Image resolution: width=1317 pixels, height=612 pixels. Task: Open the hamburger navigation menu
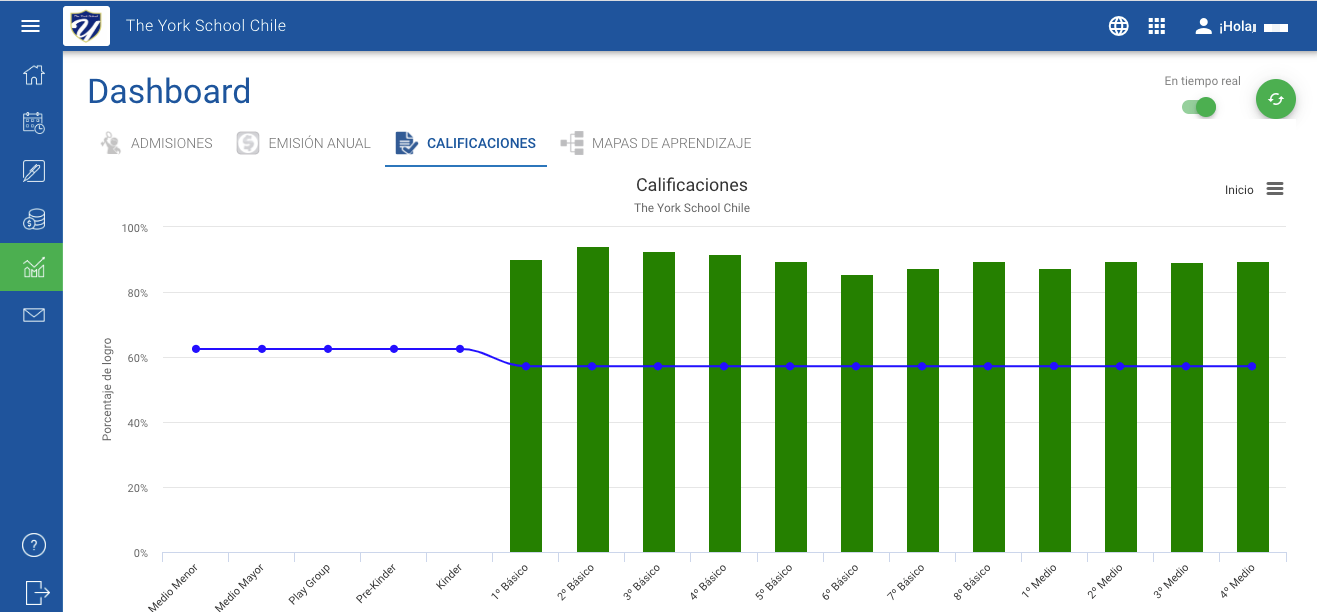pyautogui.click(x=31, y=26)
